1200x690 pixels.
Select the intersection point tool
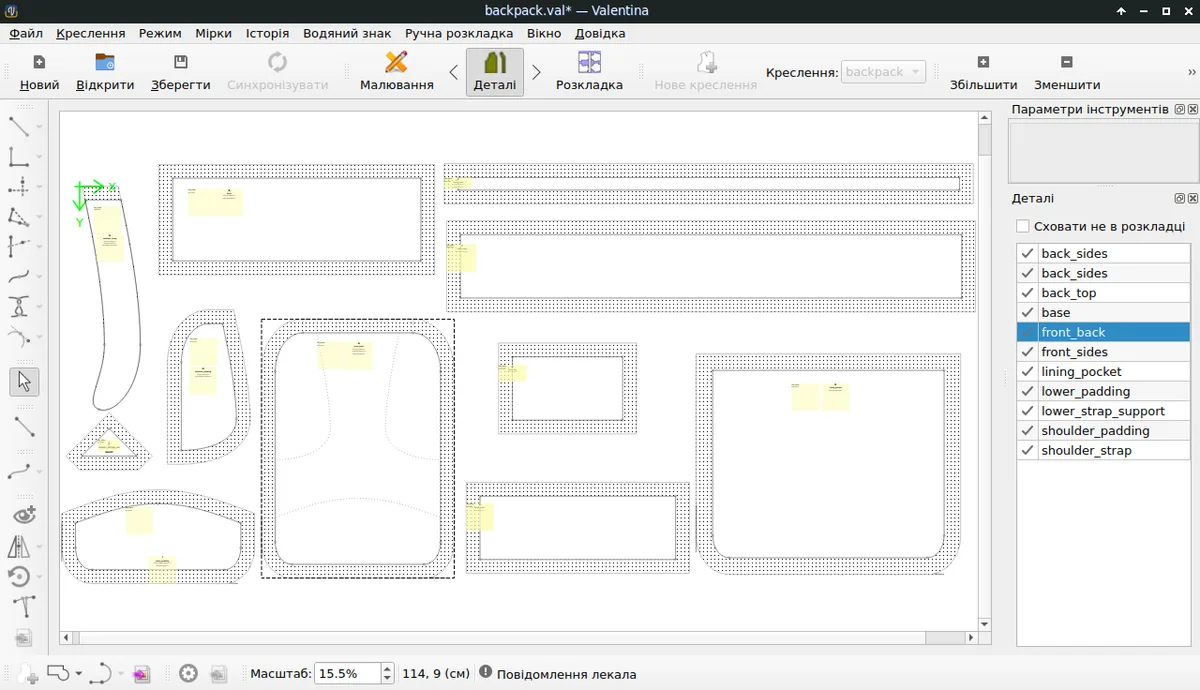click(19, 247)
